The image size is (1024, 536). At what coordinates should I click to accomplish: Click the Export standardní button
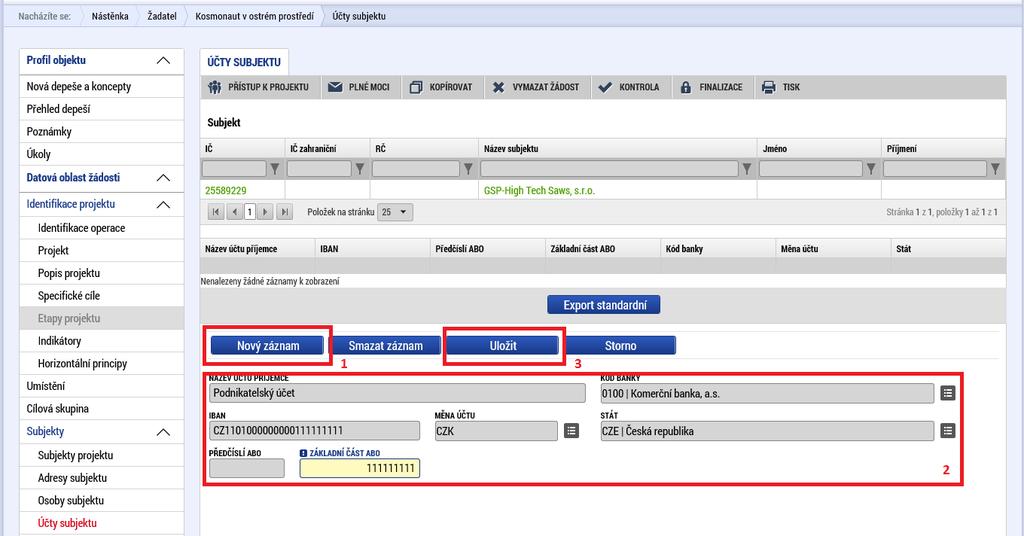tap(604, 305)
